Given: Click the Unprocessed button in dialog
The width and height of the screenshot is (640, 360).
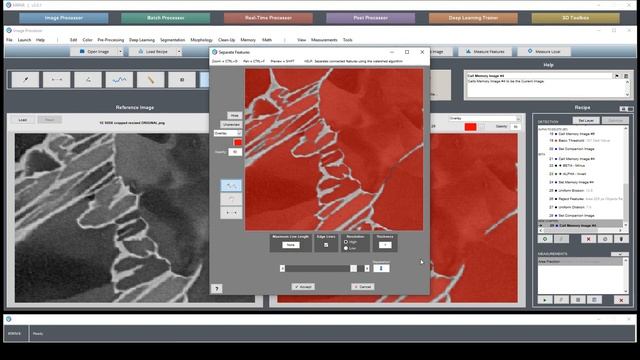Looking at the screenshot, I should [x=231, y=124].
